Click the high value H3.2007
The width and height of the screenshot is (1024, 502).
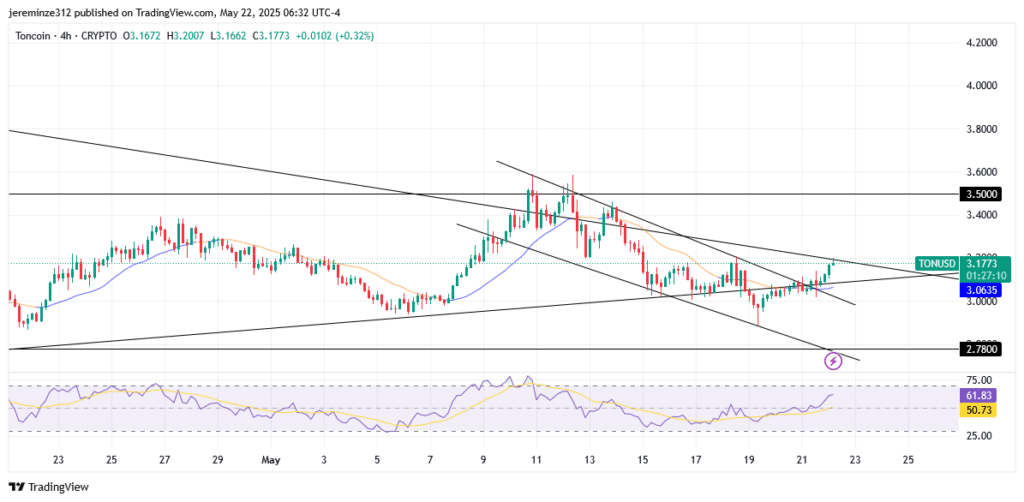pos(187,36)
